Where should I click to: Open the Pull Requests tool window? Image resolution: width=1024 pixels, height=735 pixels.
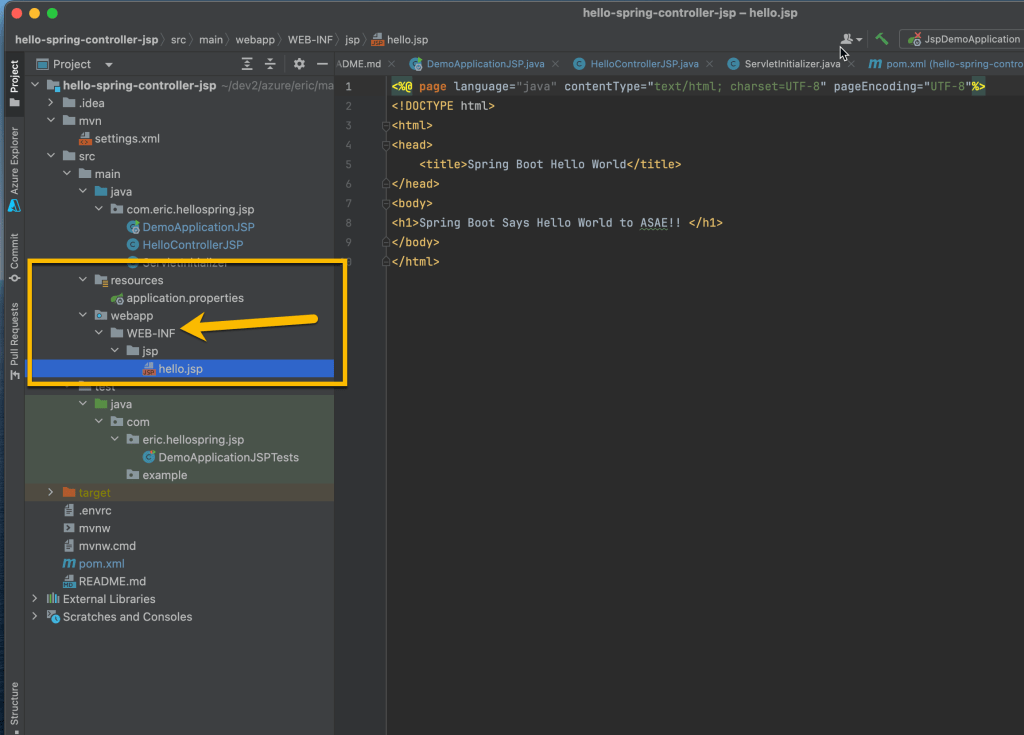14,339
